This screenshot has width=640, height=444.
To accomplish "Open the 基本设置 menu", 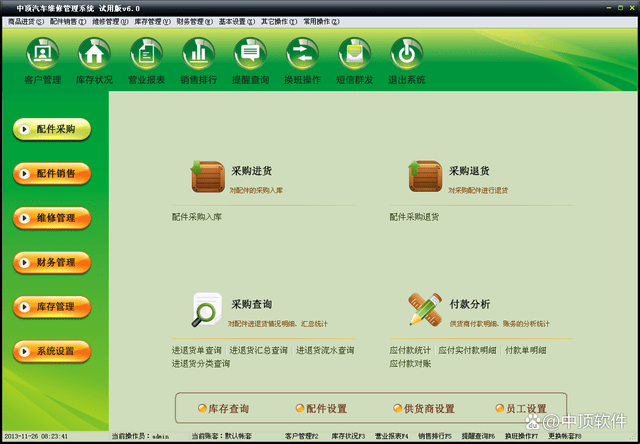I will [237, 22].
